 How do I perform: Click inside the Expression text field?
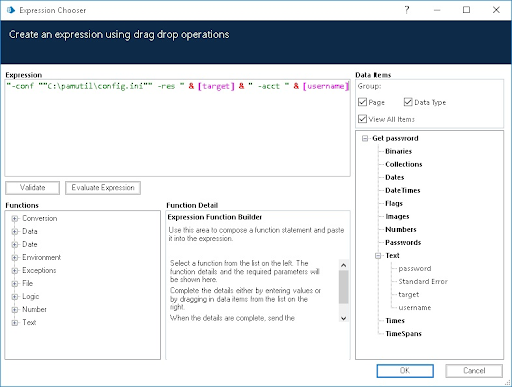pos(177,128)
